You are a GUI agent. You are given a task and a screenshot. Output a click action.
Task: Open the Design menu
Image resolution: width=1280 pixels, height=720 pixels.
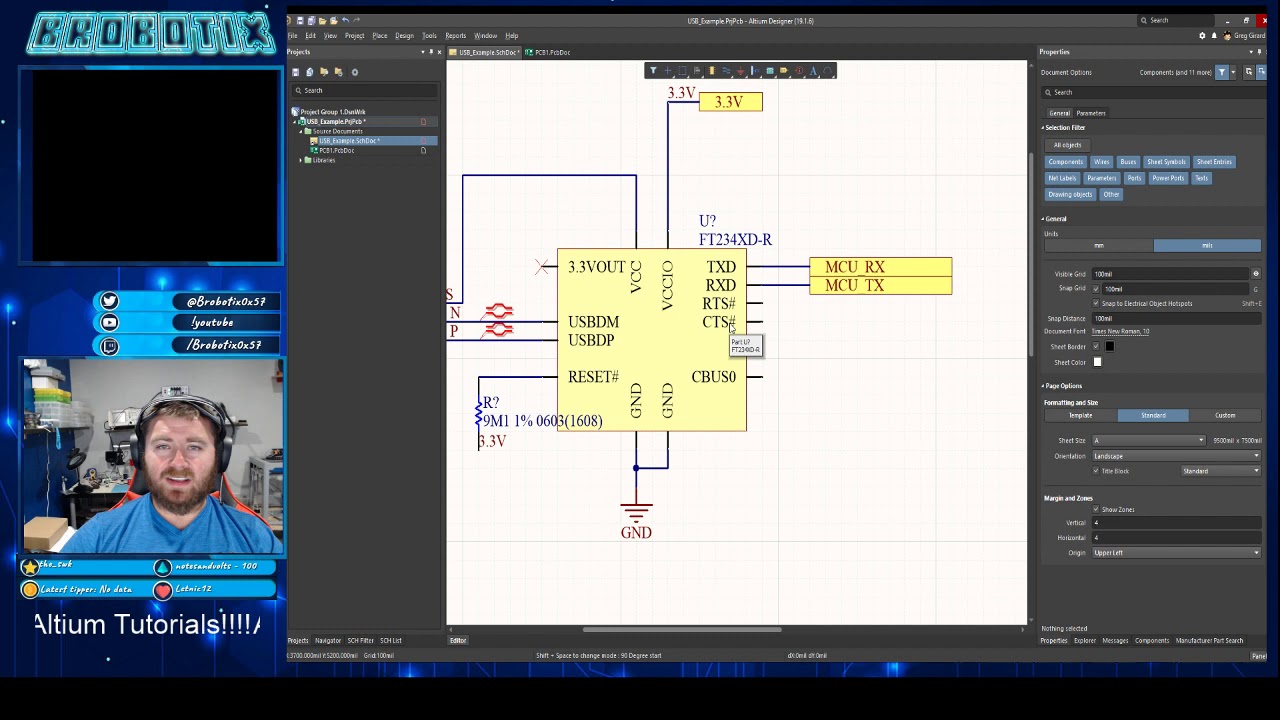point(404,36)
